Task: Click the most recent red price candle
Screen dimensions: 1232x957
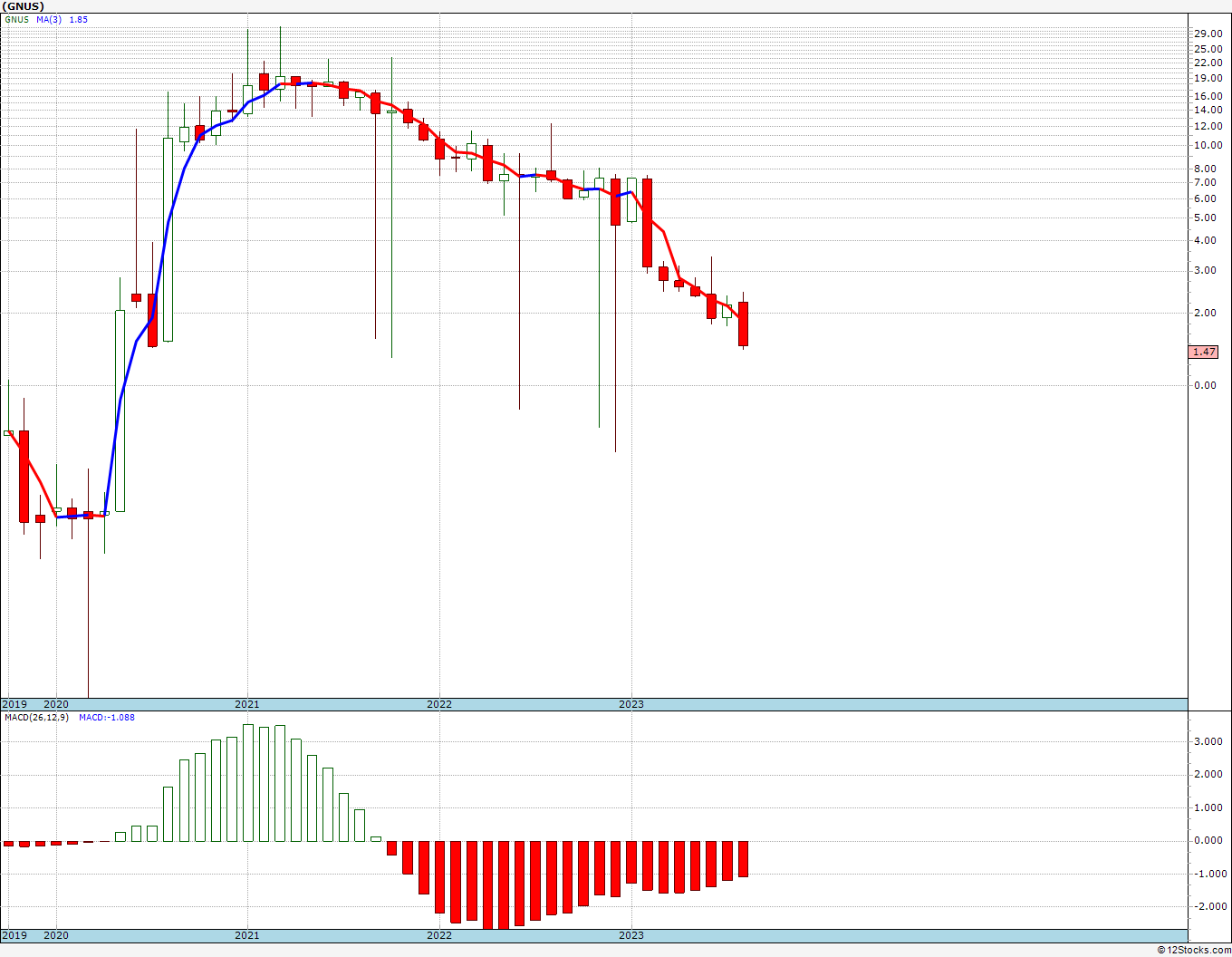Action: 743,324
